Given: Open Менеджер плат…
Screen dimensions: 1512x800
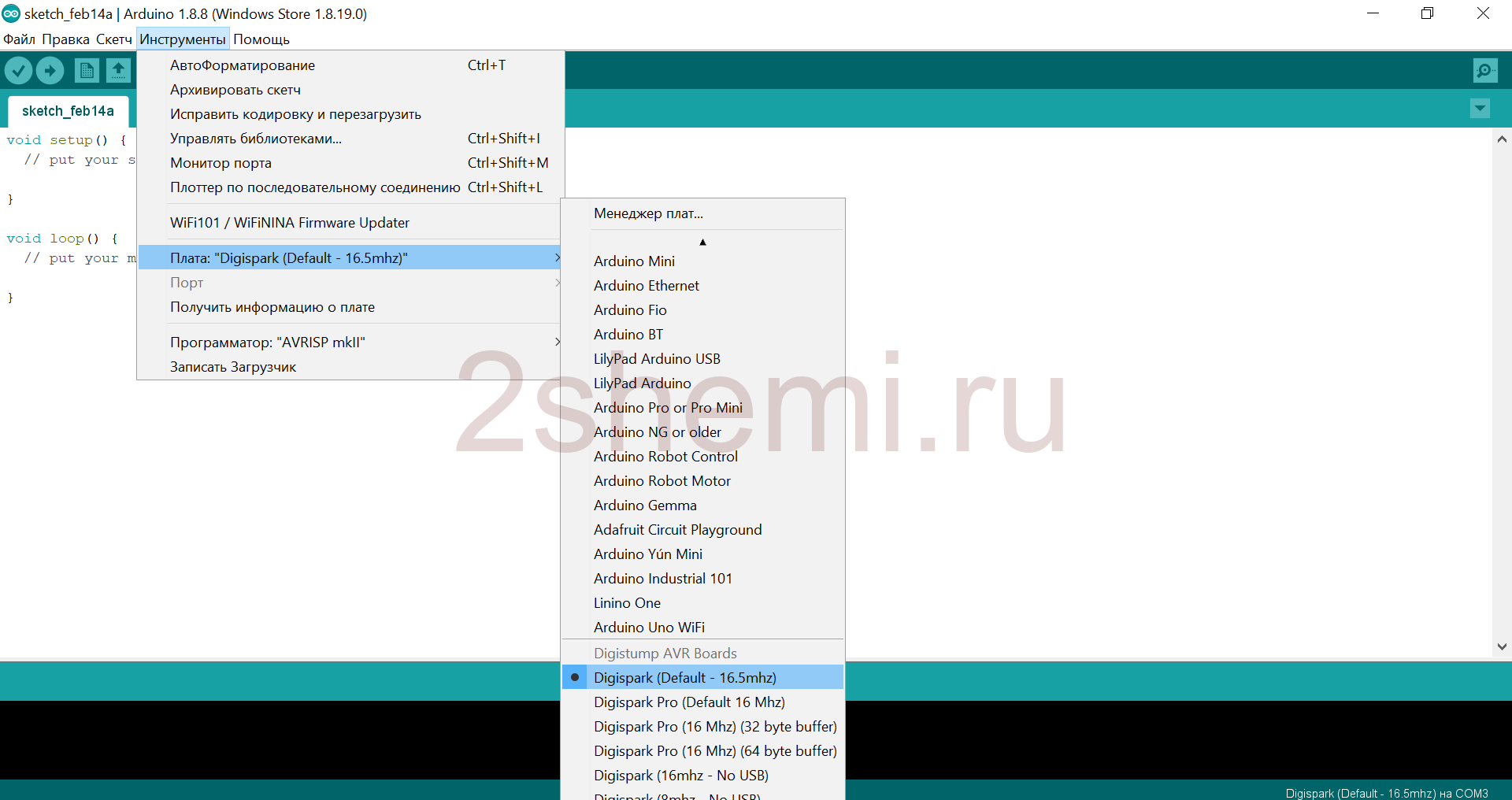Looking at the screenshot, I should 702,213.
